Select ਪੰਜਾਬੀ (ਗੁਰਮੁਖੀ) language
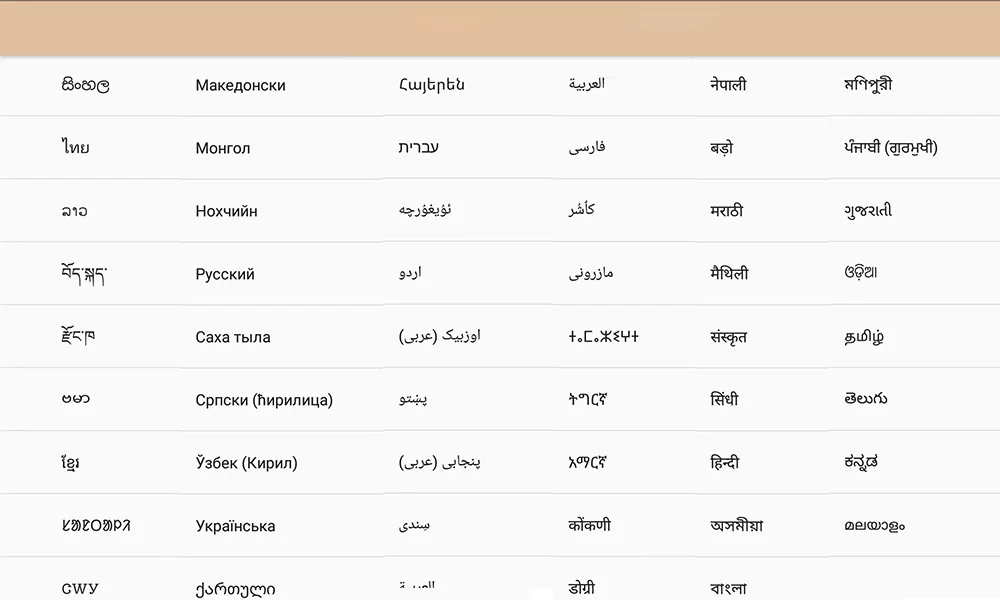The width and height of the screenshot is (1000, 600). click(890, 147)
